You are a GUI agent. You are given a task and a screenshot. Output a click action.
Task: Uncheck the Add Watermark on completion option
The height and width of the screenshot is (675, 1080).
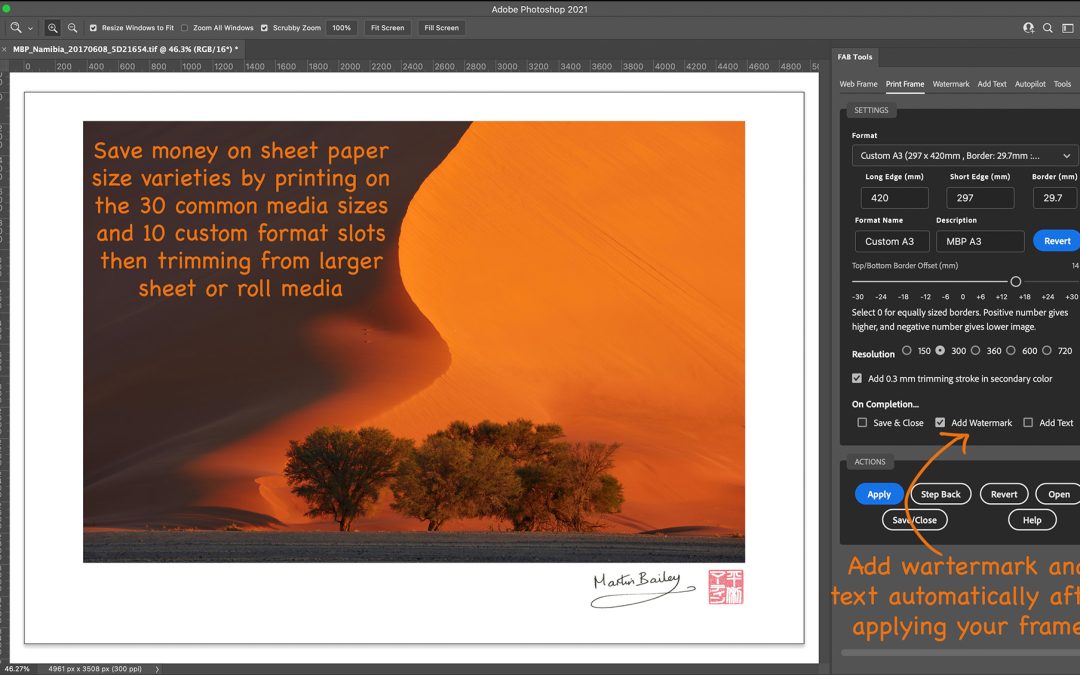click(940, 423)
